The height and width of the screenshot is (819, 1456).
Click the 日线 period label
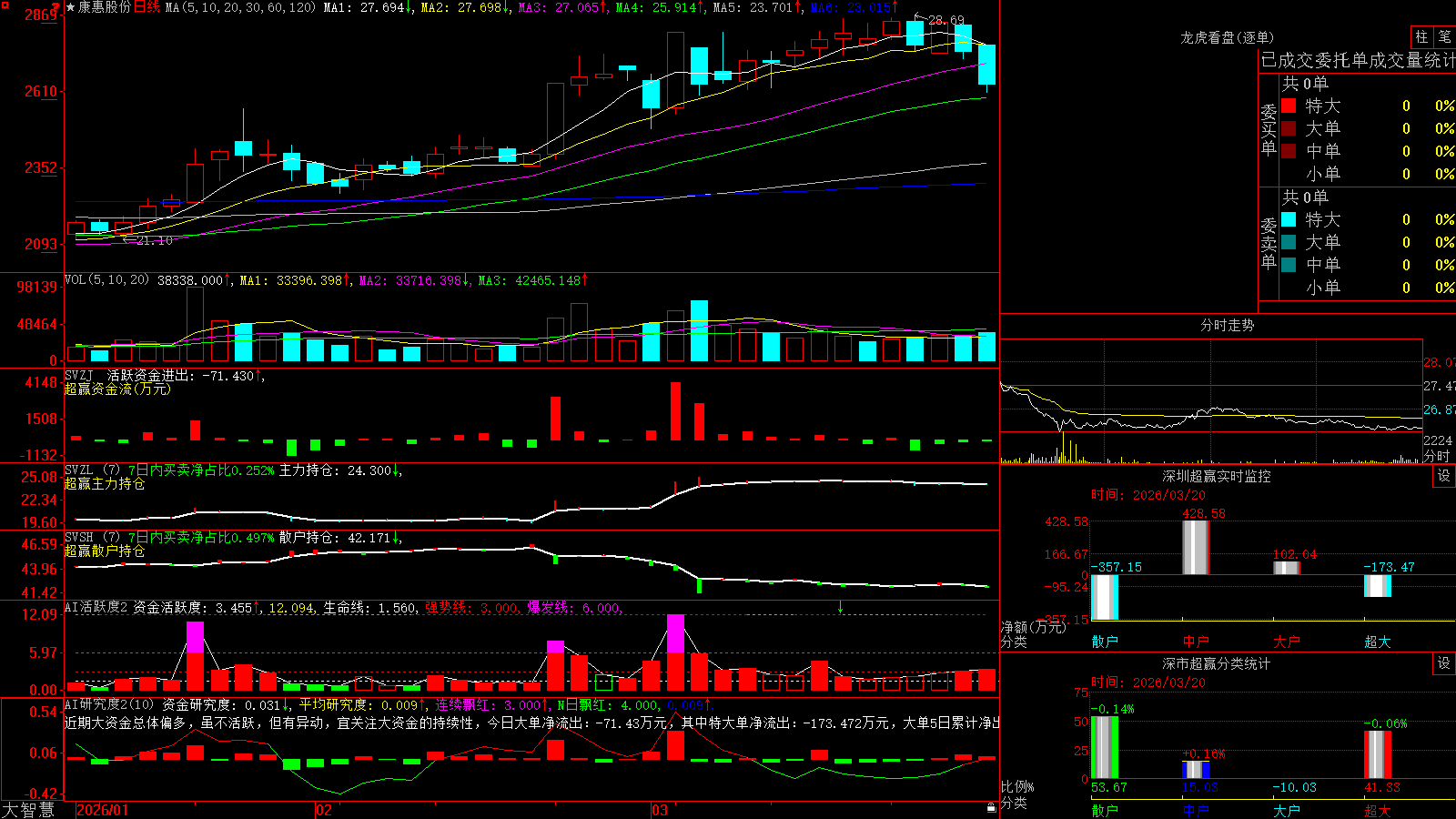[147, 7]
